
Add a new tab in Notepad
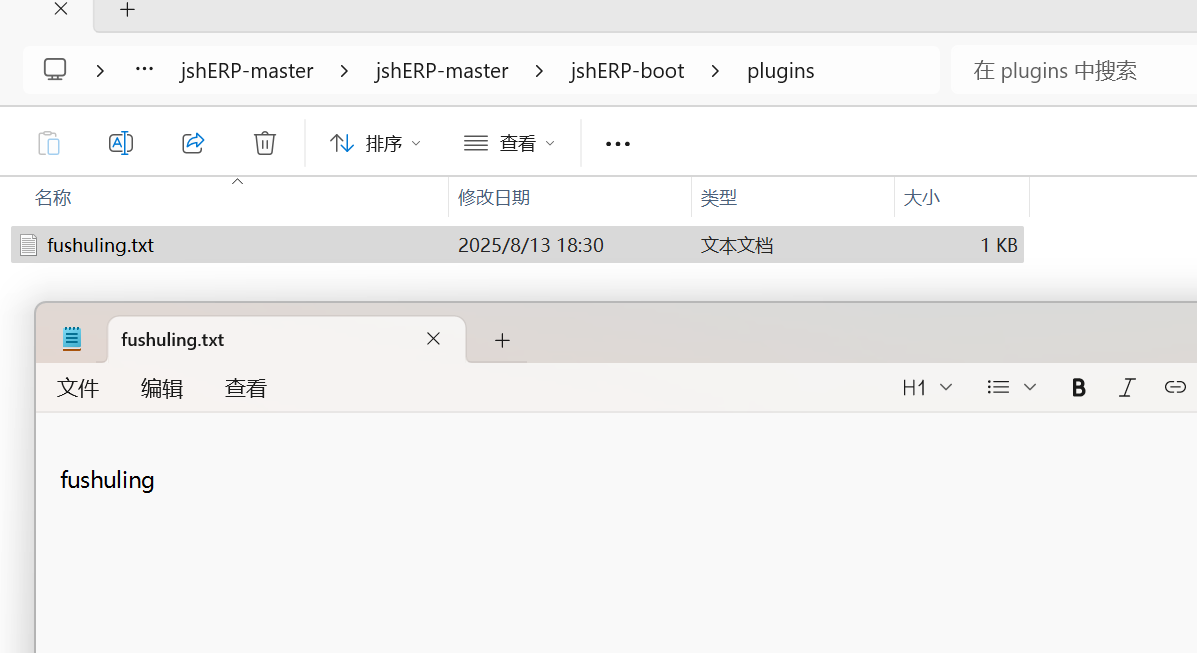(x=502, y=340)
